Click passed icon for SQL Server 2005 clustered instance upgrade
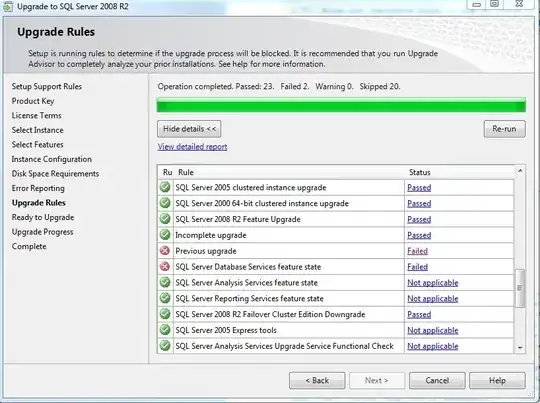Viewport: 540px width, 403px height. (x=165, y=187)
